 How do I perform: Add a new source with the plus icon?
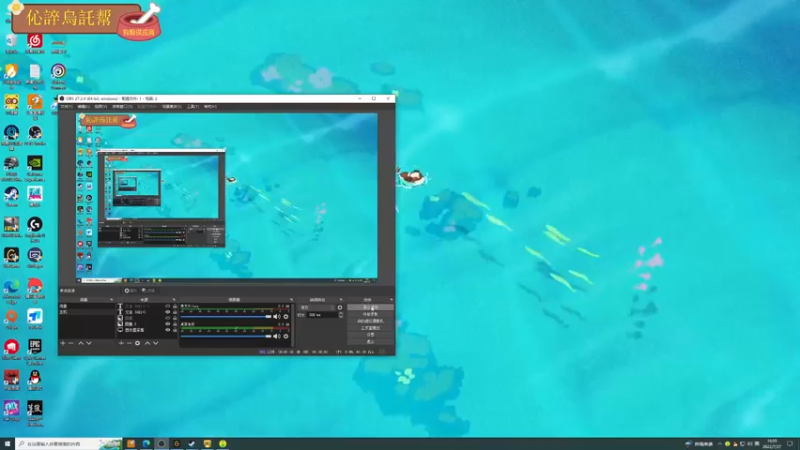(121, 343)
